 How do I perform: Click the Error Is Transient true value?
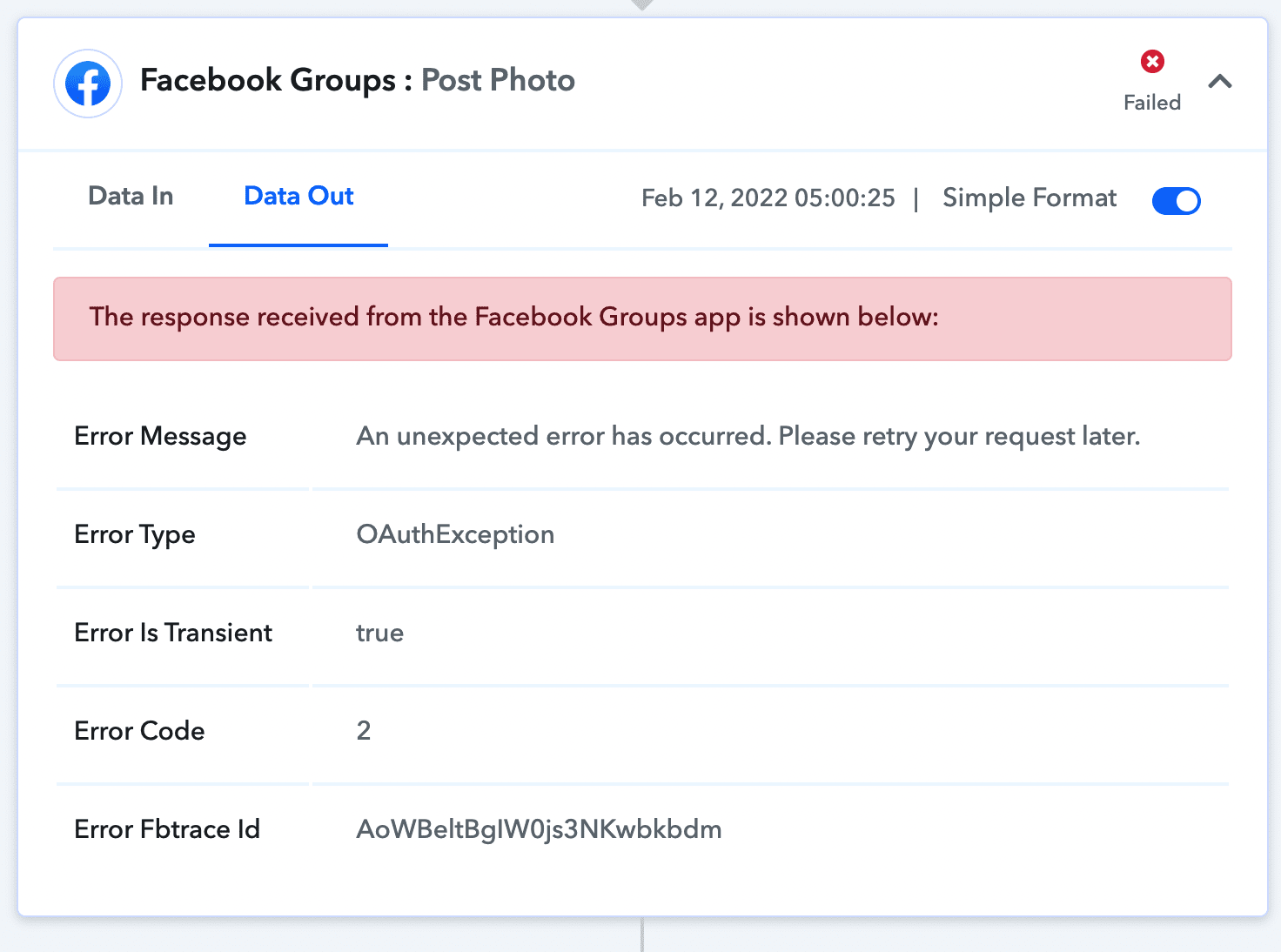tap(379, 633)
